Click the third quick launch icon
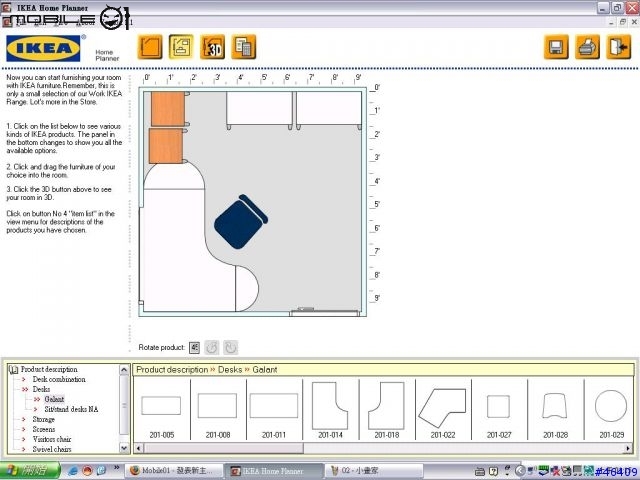The width and height of the screenshot is (640, 480). coord(101,471)
